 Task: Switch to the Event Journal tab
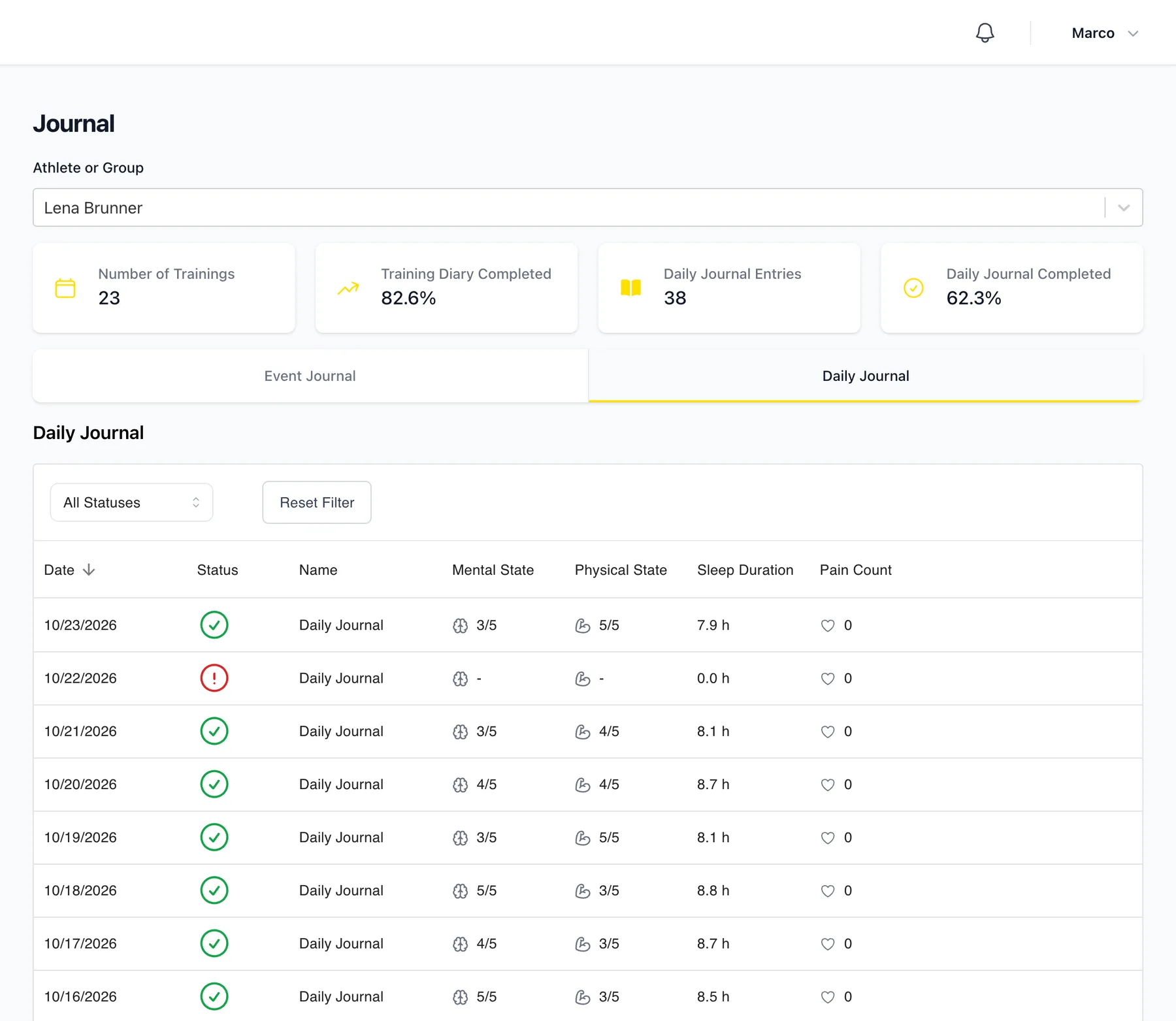(310, 376)
